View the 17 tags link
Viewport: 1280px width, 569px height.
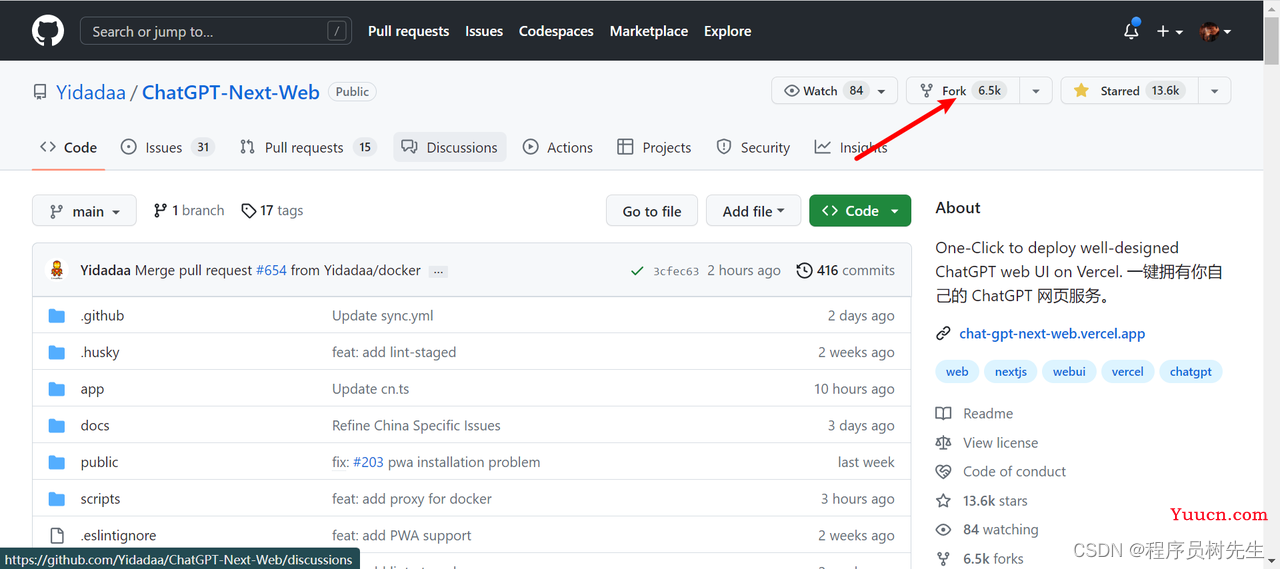coord(272,211)
